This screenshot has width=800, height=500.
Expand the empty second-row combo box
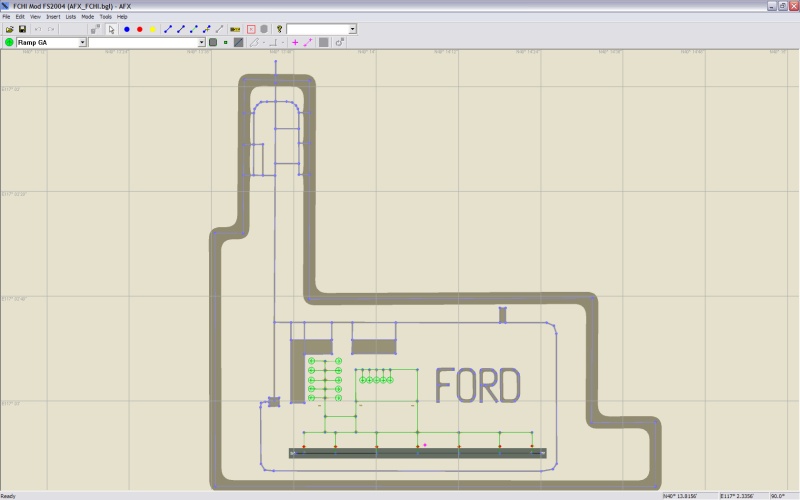(x=201, y=42)
